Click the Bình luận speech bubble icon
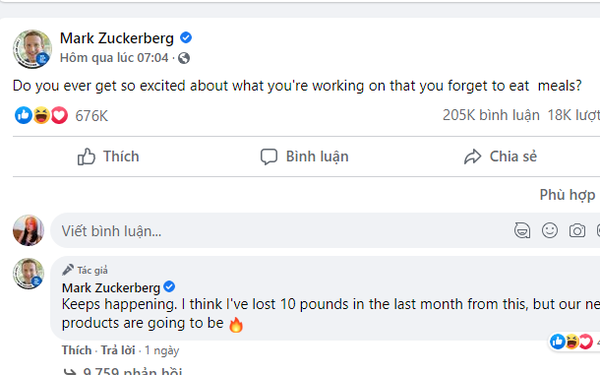 click(x=269, y=157)
